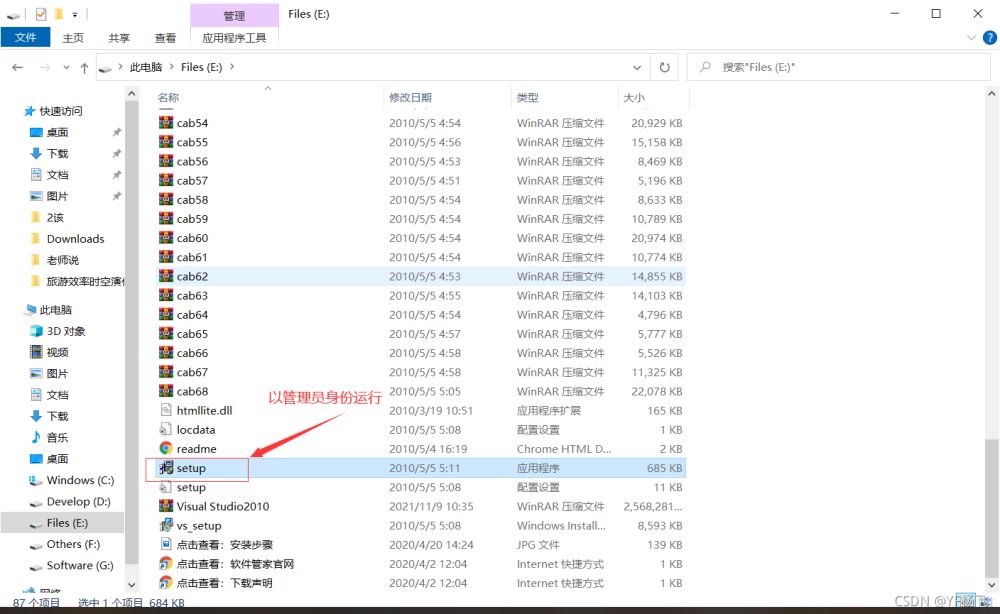Open Downloads folder in quick access
This screenshot has width=1000, height=614.
click(75, 238)
